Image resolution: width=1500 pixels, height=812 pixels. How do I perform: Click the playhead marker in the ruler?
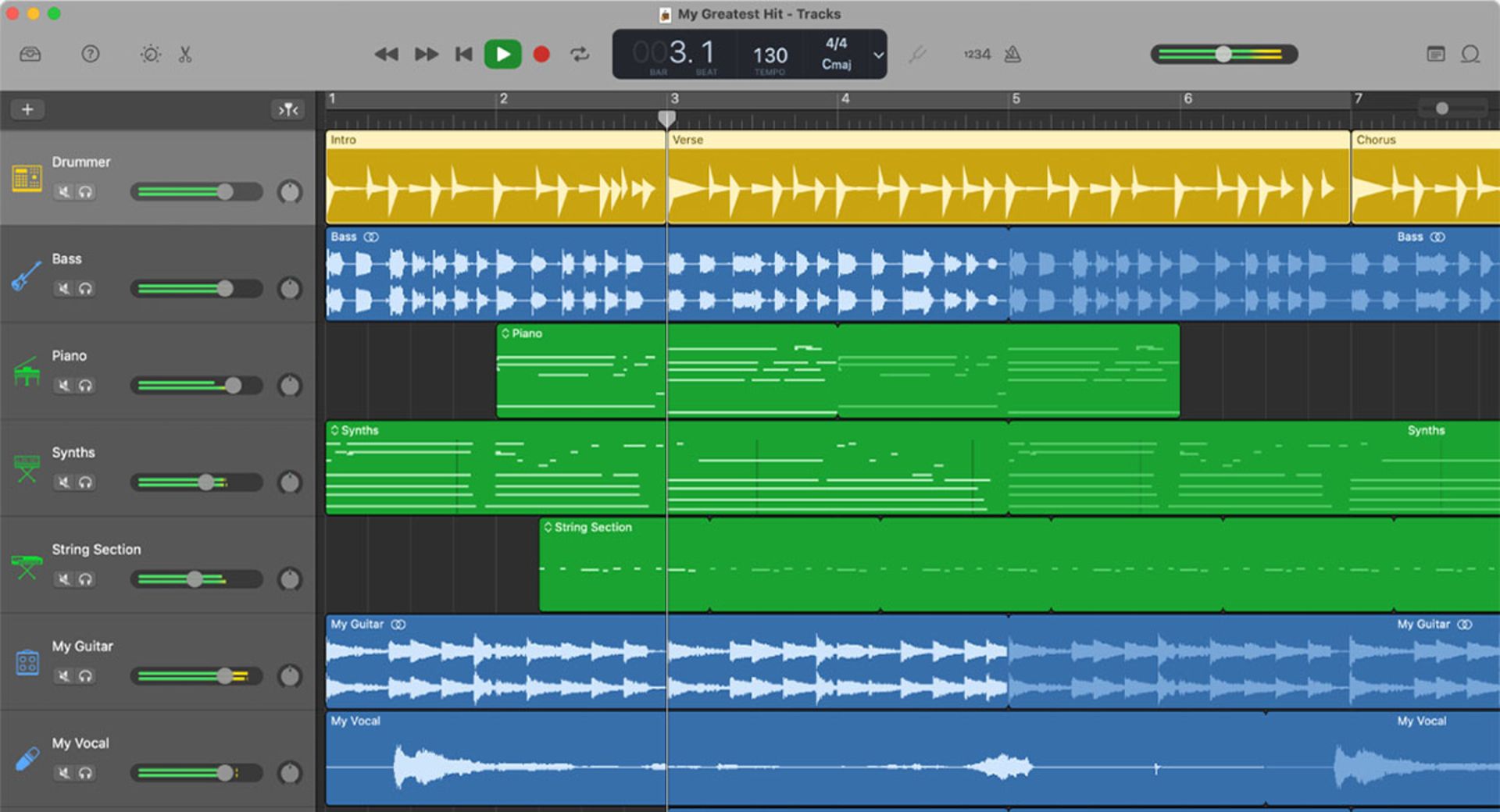666,119
